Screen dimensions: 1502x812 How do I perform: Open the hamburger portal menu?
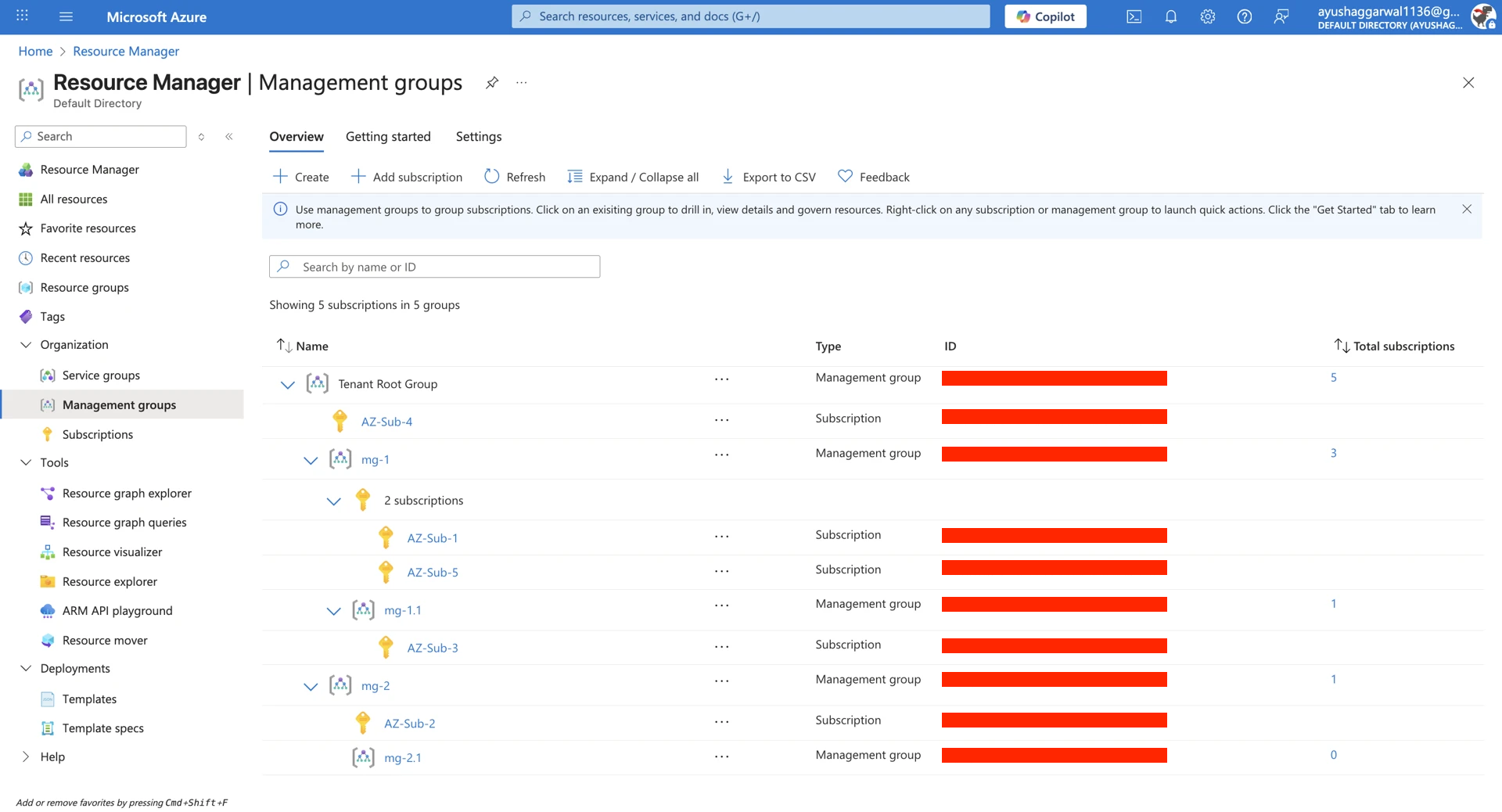coord(66,16)
